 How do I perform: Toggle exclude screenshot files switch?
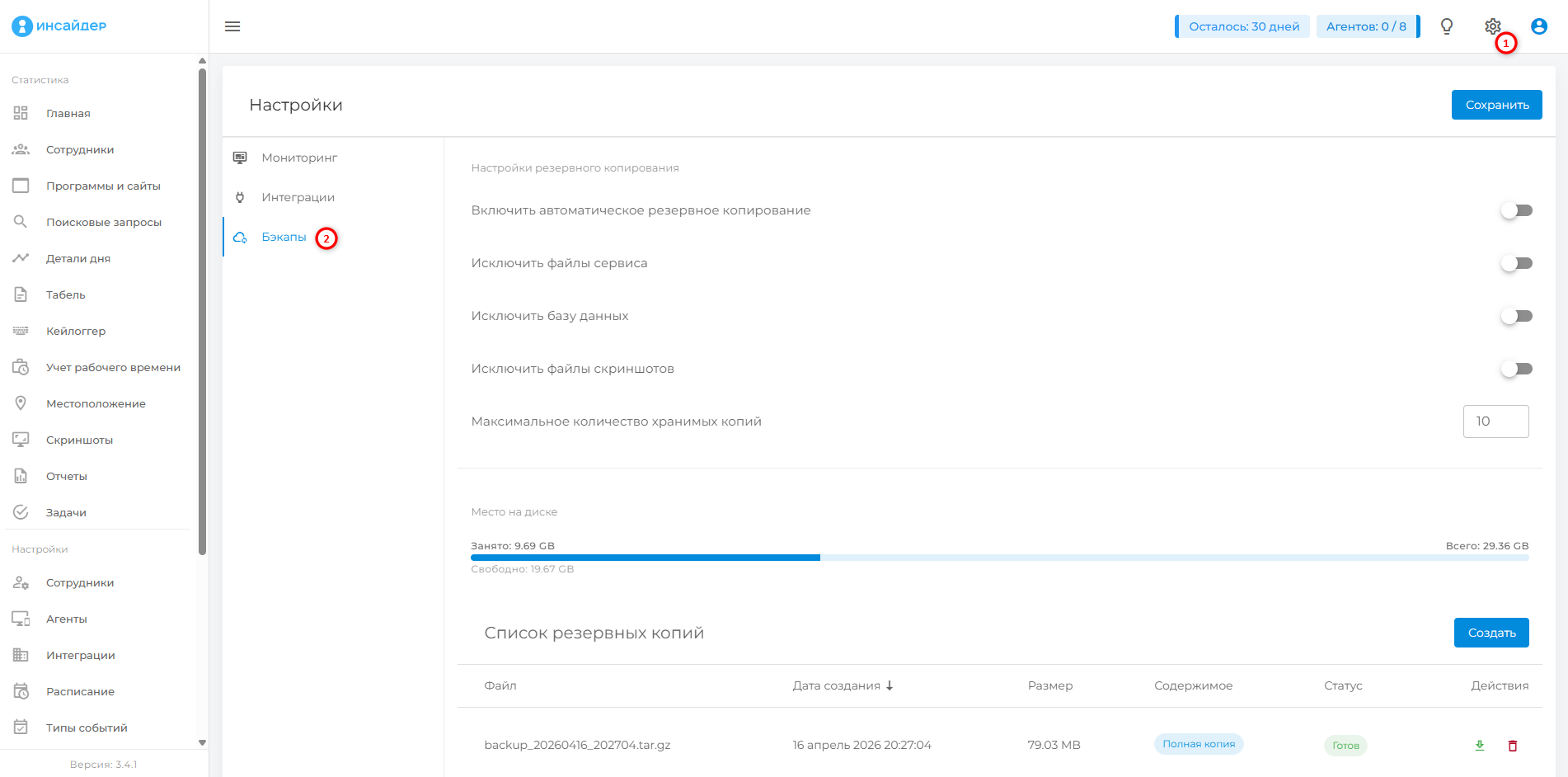1515,369
